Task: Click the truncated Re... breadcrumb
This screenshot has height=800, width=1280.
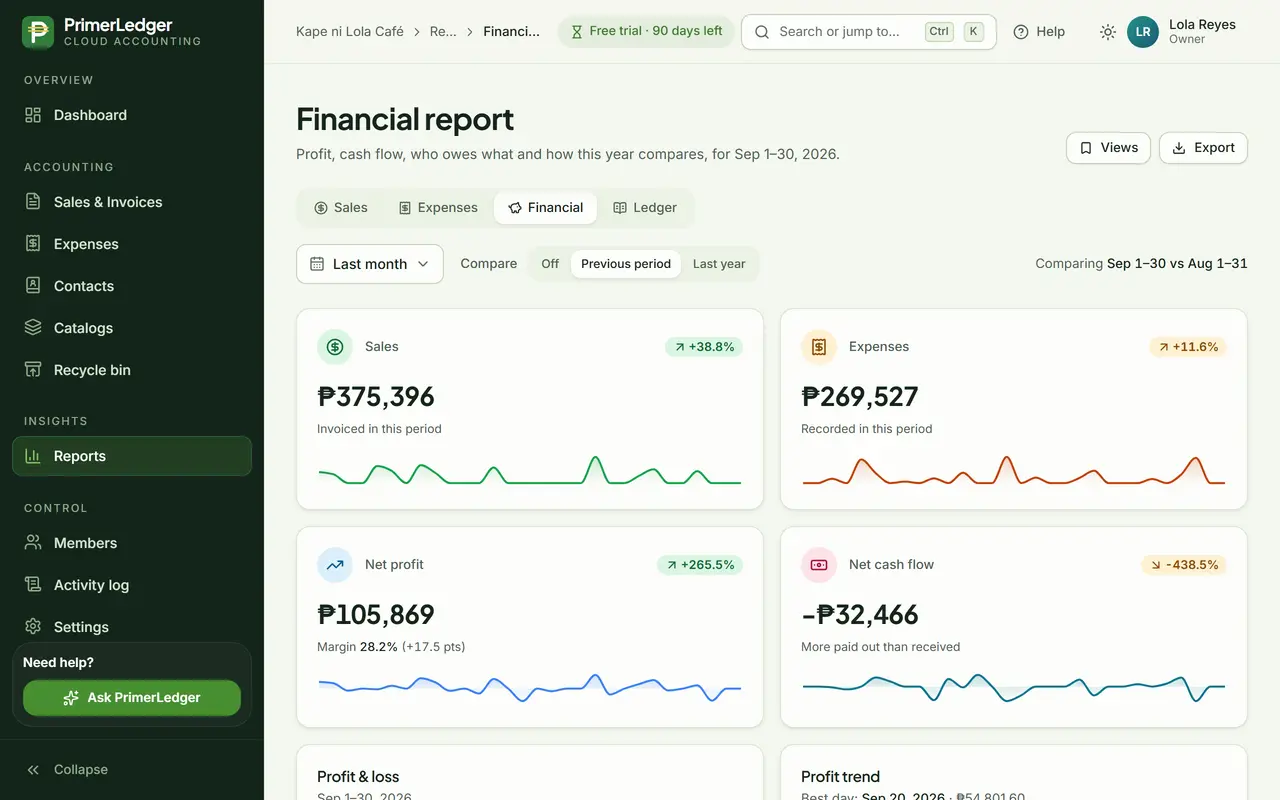Action: click(x=443, y=31)
